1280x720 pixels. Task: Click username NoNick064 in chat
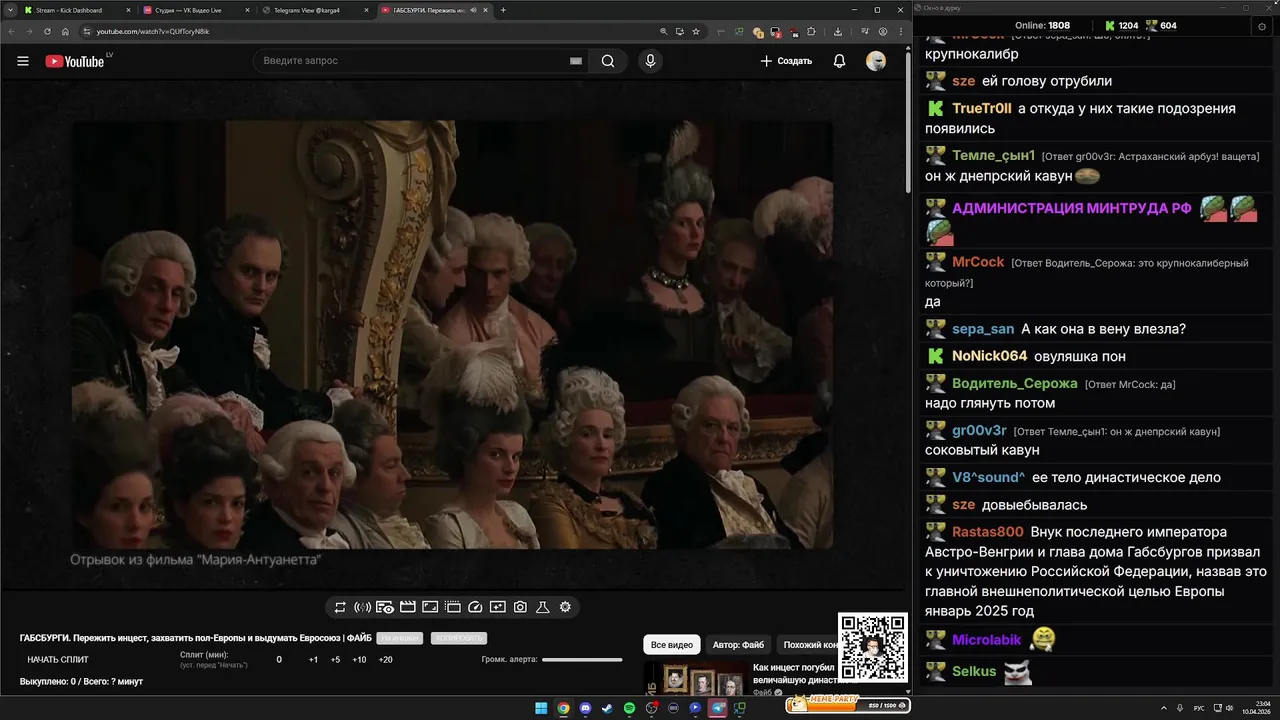pyautogui.click(x=990, y=356)
